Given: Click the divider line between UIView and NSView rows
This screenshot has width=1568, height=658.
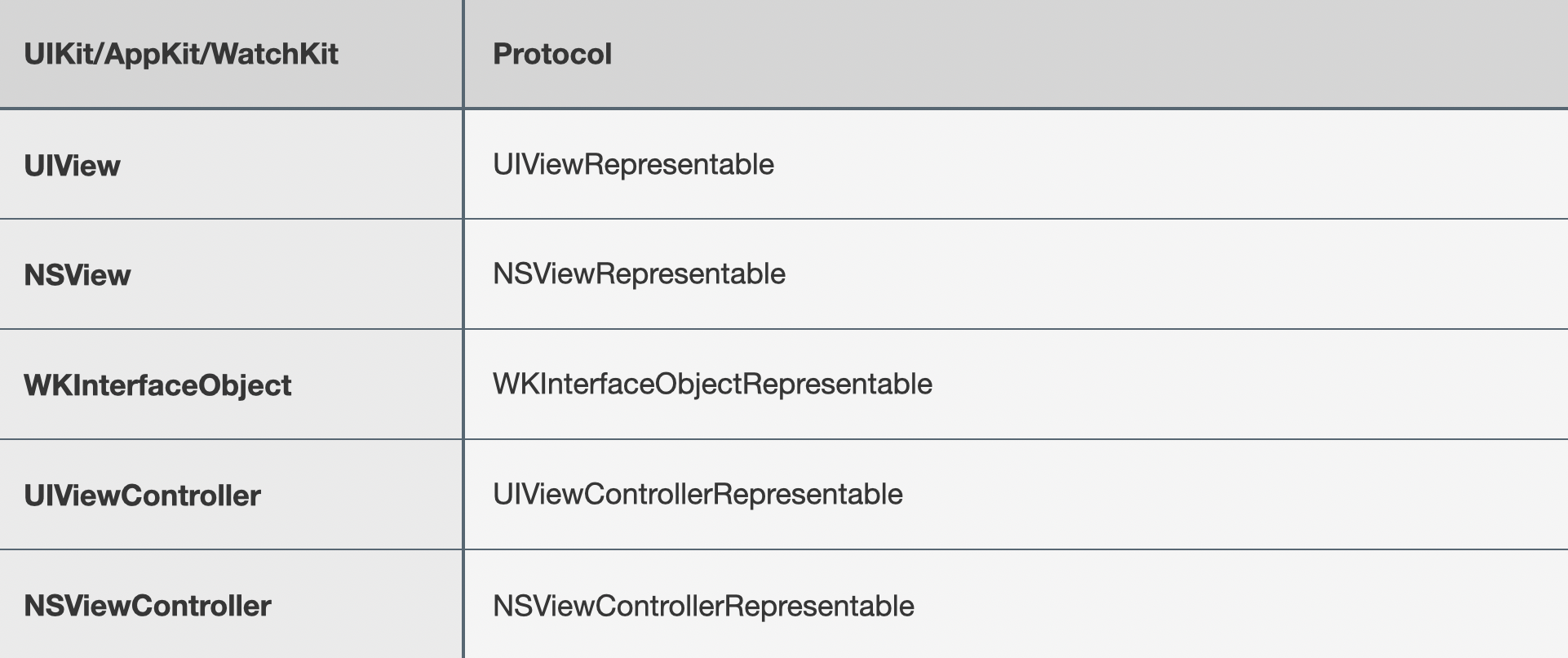Looking at the screenshot, I should tap(979, 219).
